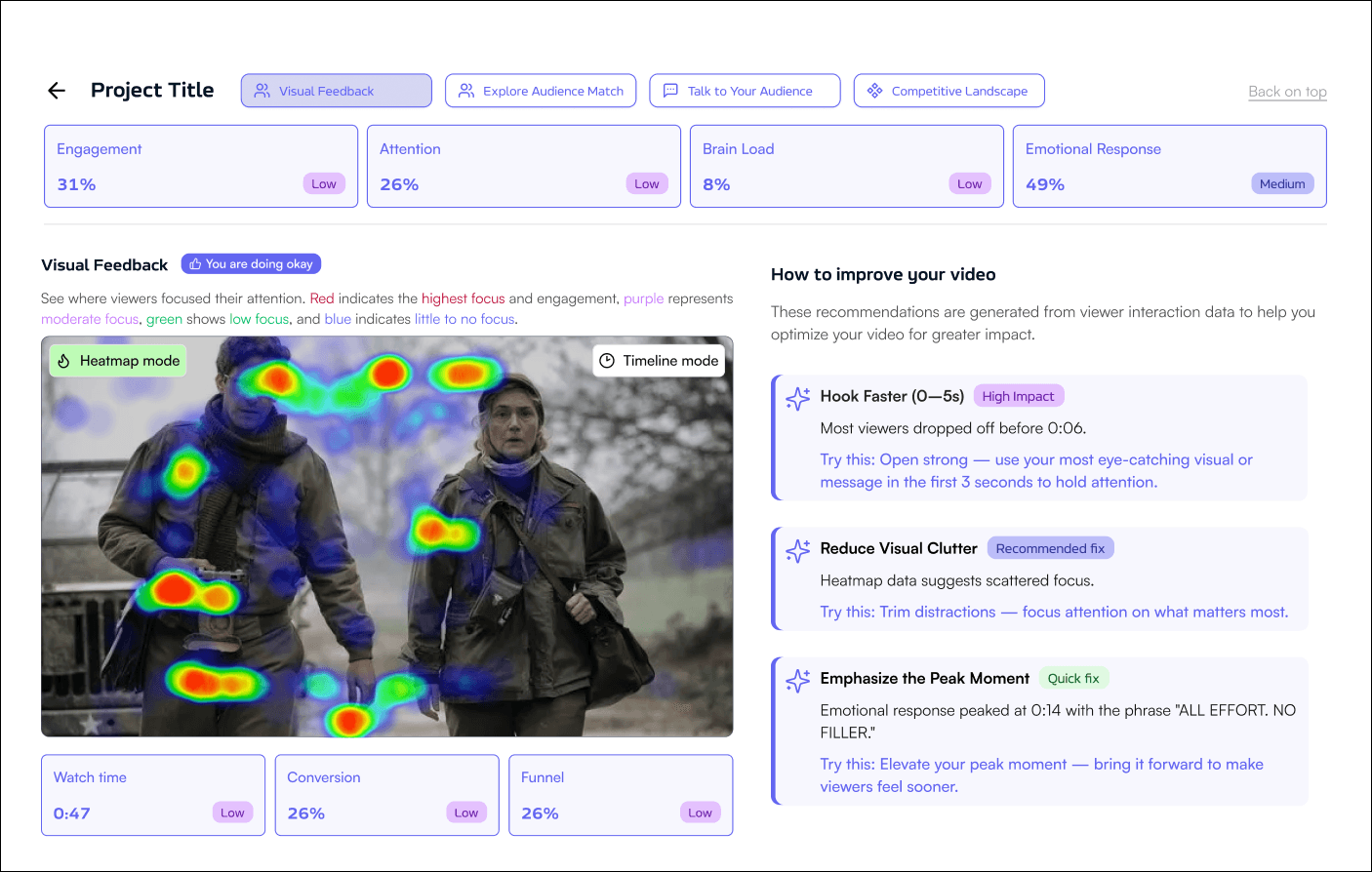Image resolution: width=1372 pixels, height=872 pixels.
Task: Click the clock icon in Timeline mode
Action: coord(607,361)
